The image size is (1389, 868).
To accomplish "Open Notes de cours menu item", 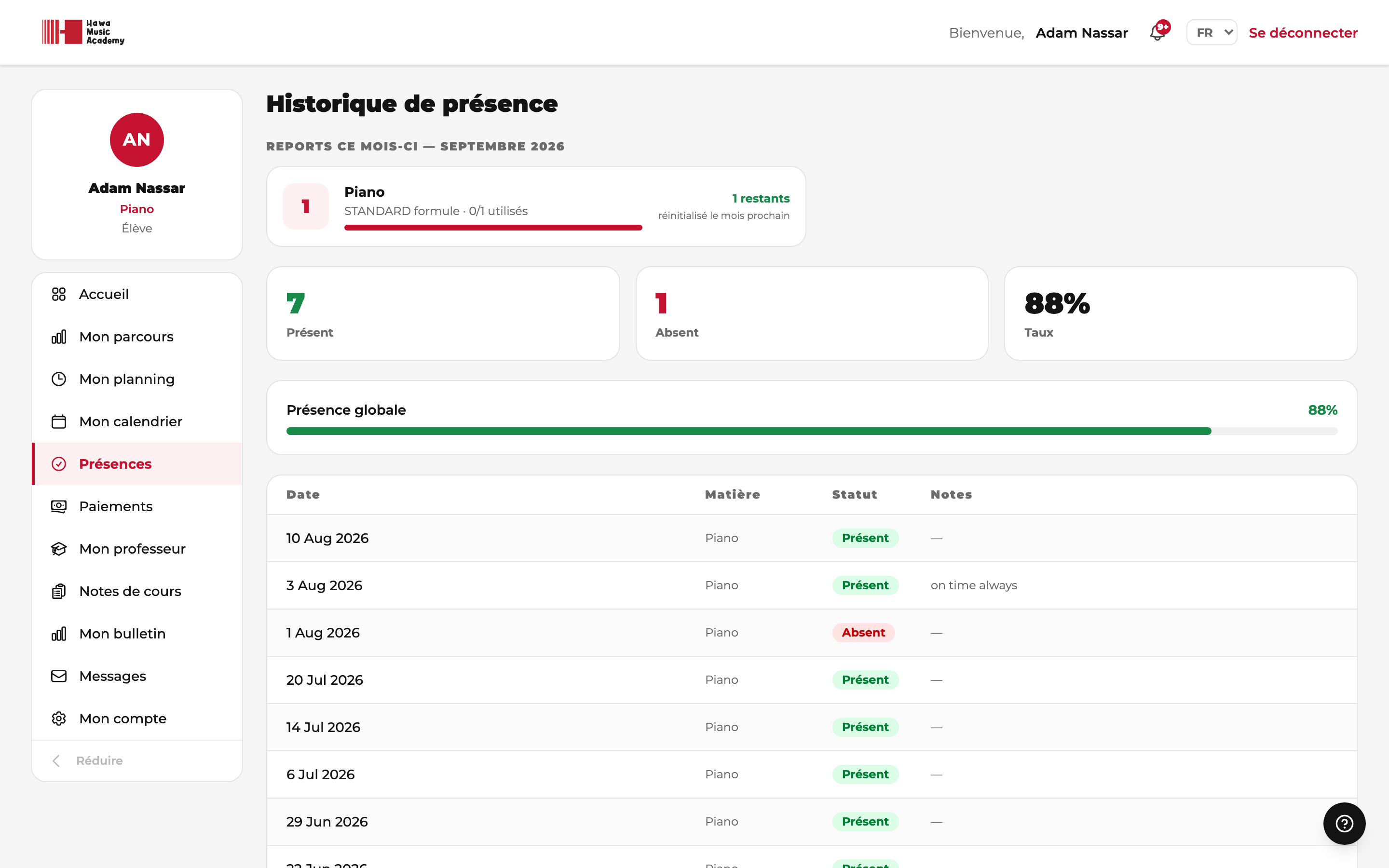I will coord(137,591).
